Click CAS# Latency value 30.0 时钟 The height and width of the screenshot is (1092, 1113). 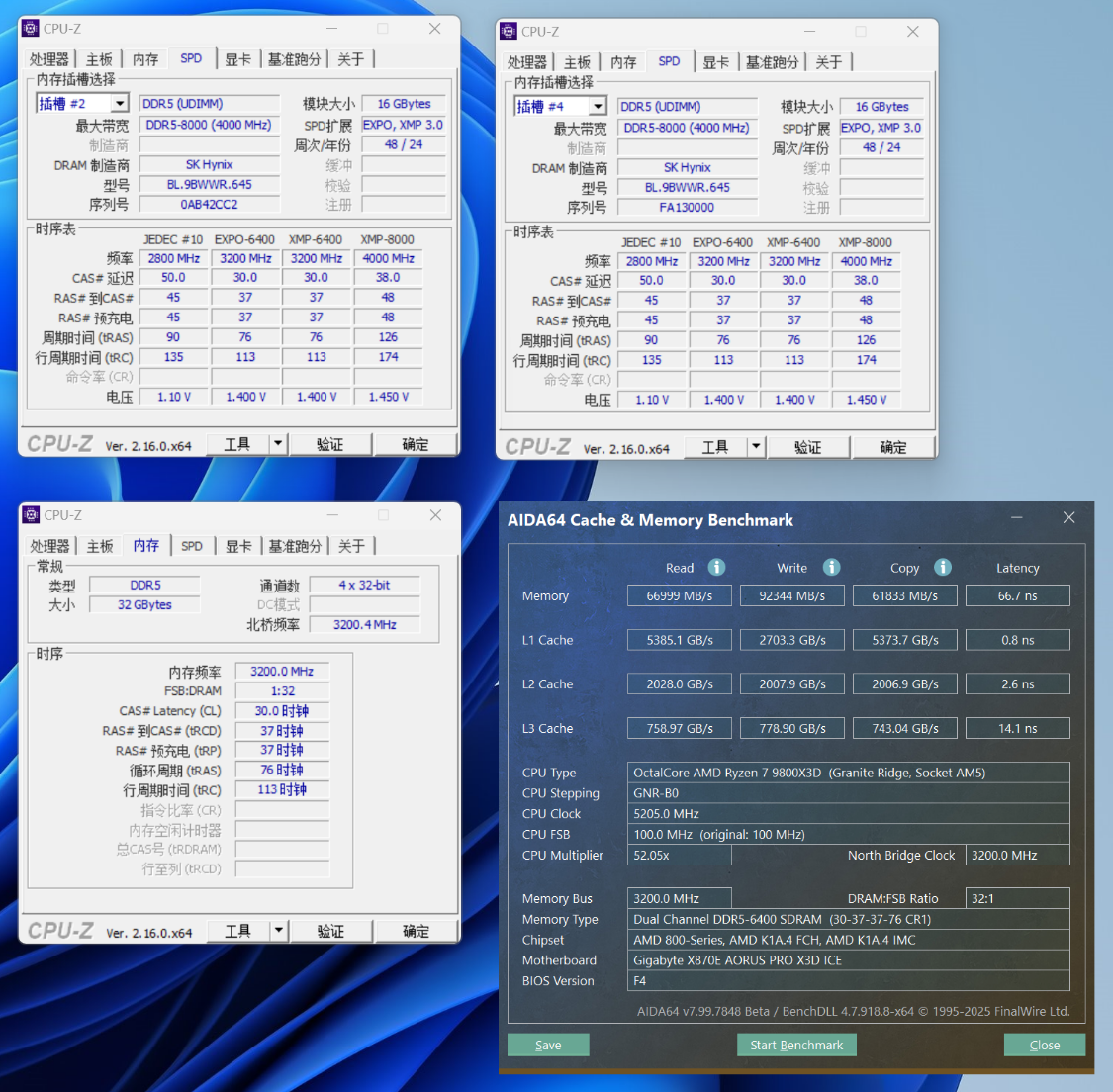pyautogui.click(x=282, y=711)
